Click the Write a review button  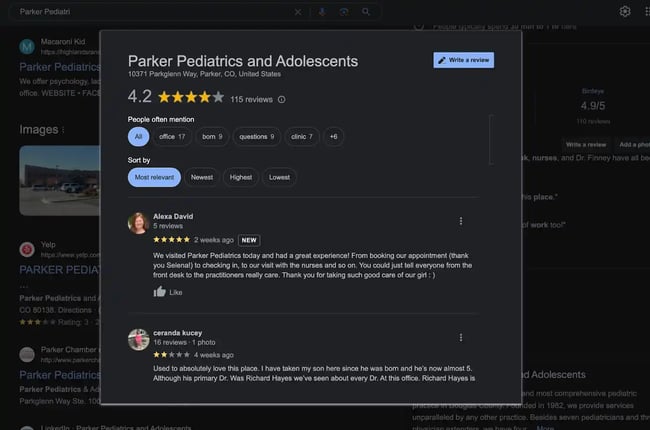click(x=464, y=60)
